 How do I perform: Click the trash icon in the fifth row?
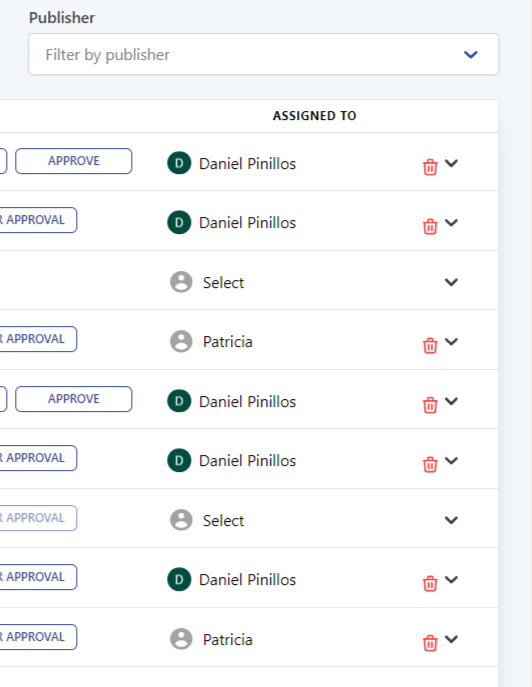(430, 405)
